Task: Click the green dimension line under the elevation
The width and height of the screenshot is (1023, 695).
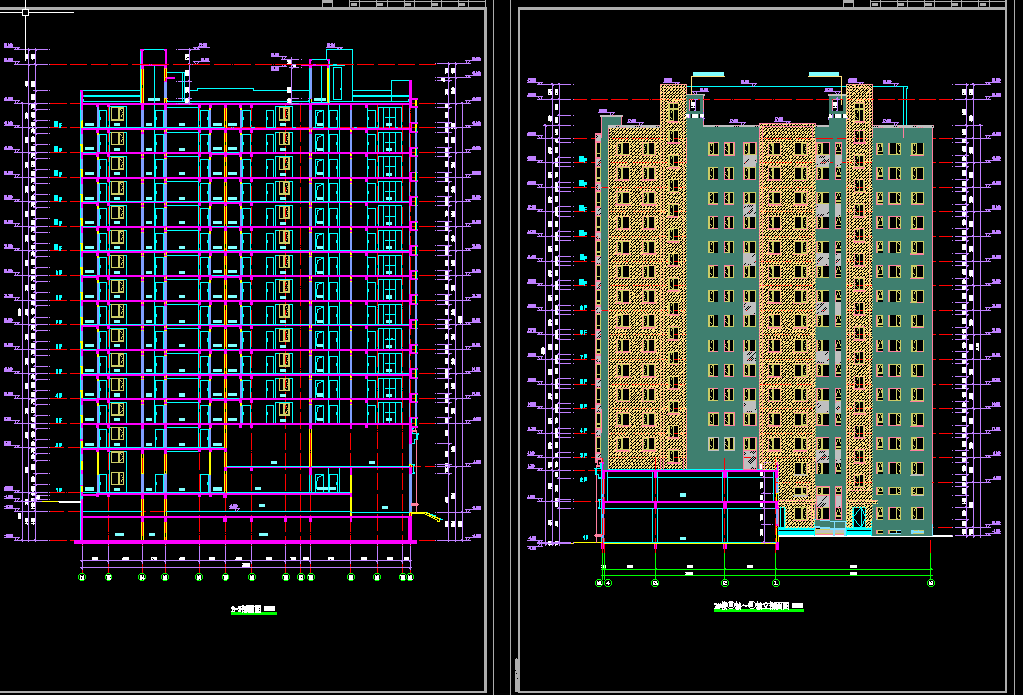Action: (x=766, y=570)
